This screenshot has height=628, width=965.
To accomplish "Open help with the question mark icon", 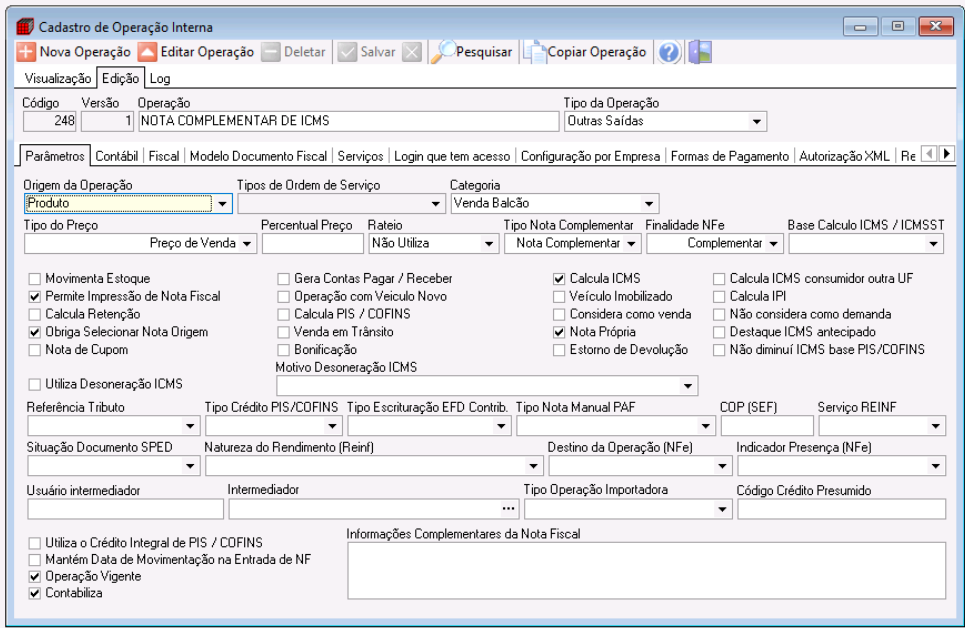I will tap(669, 52).
